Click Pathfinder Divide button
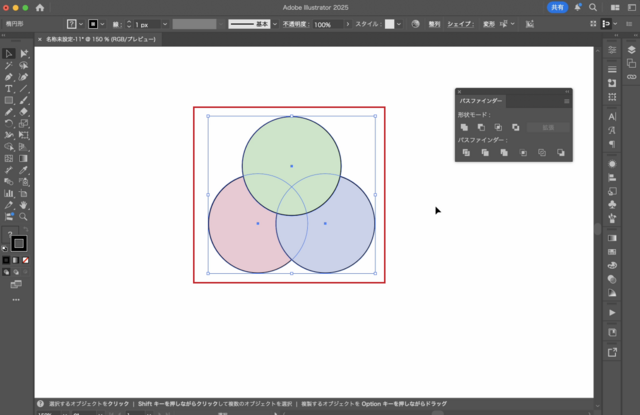 click(x=466, y=153)
